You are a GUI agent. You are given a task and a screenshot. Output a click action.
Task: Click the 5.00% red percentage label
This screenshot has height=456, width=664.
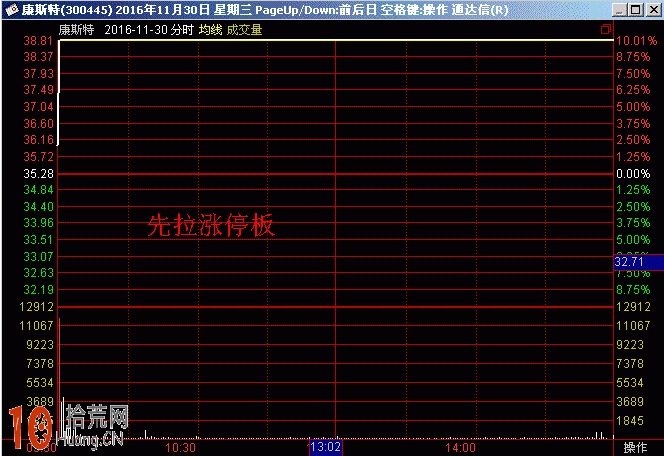pyautogui.click(x=633, y=107)
